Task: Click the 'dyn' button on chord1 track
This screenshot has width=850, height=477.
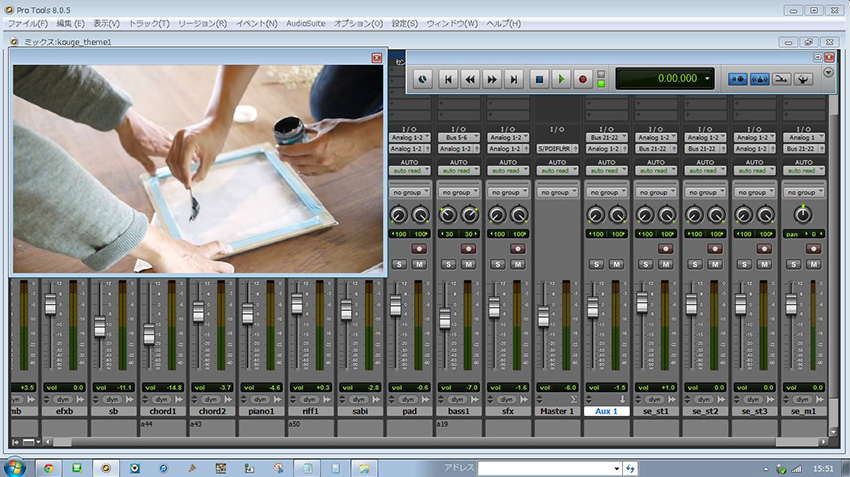Action: (158, 398)
